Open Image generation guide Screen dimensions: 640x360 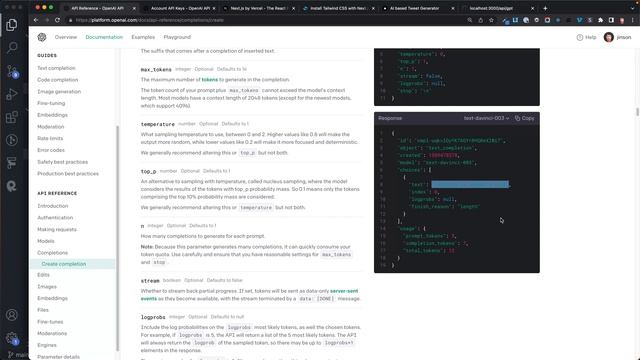point(59,92)
